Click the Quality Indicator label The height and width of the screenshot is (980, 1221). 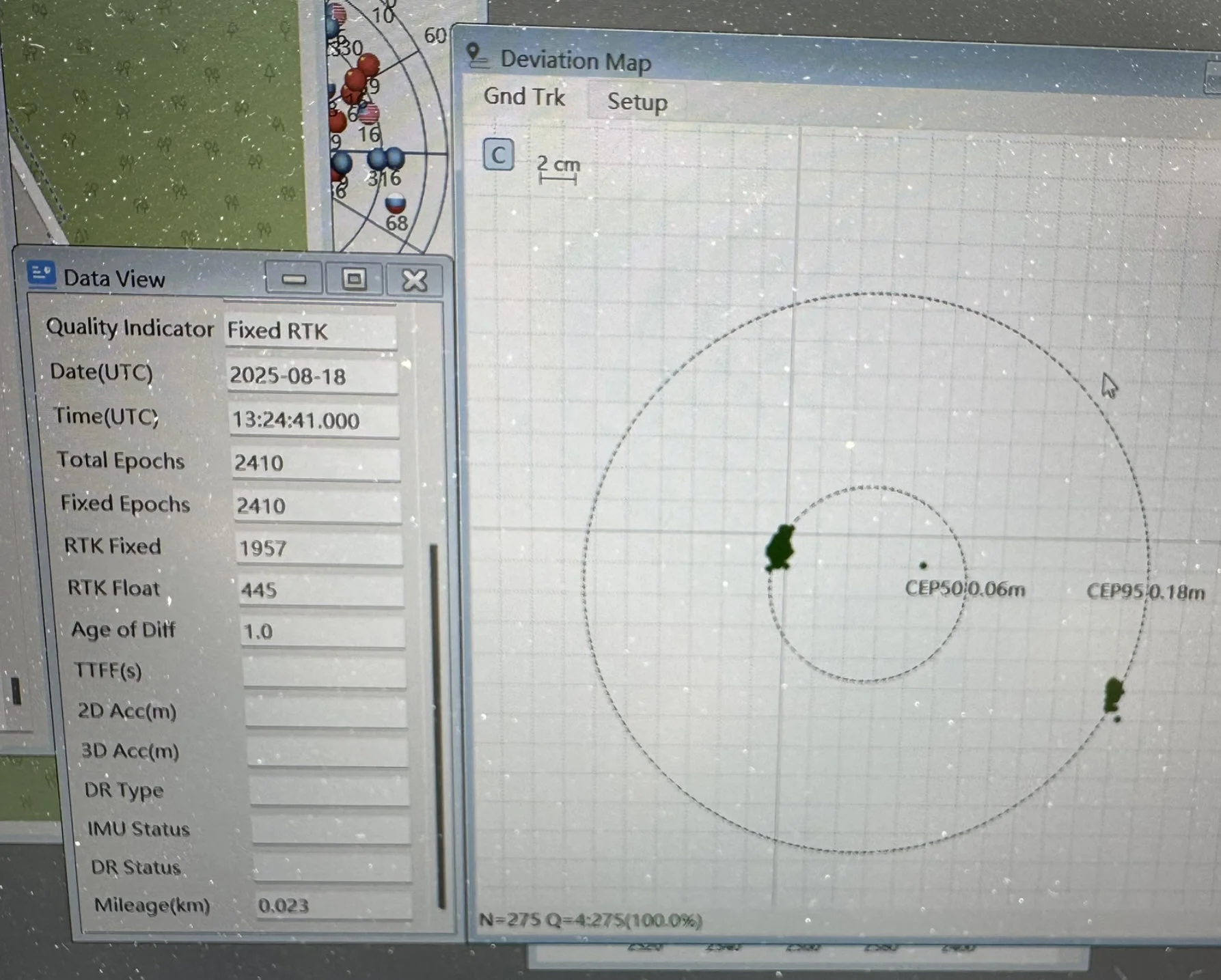coord(130,328)
